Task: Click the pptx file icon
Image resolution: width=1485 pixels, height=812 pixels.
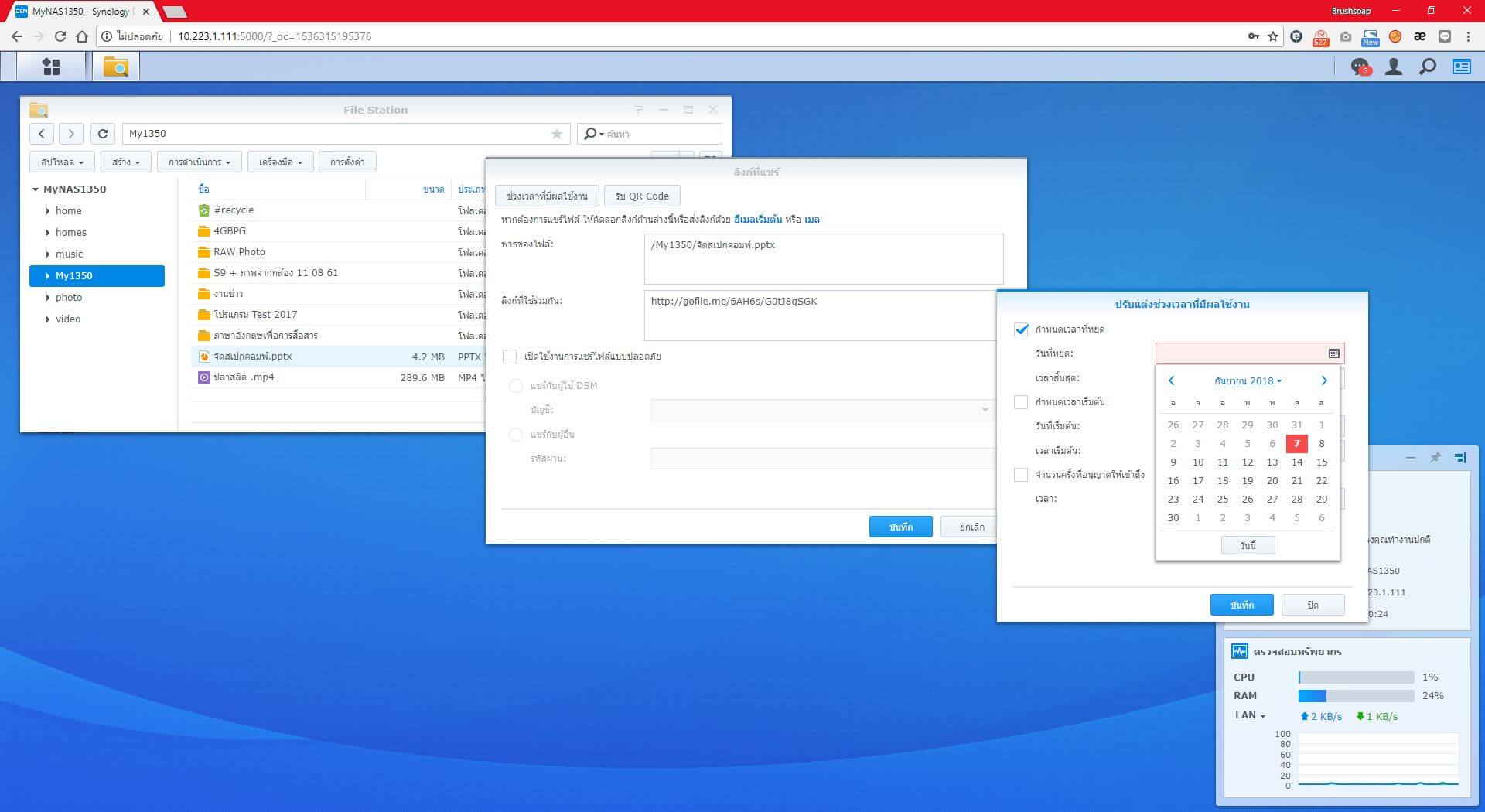Action: point(203,357)
